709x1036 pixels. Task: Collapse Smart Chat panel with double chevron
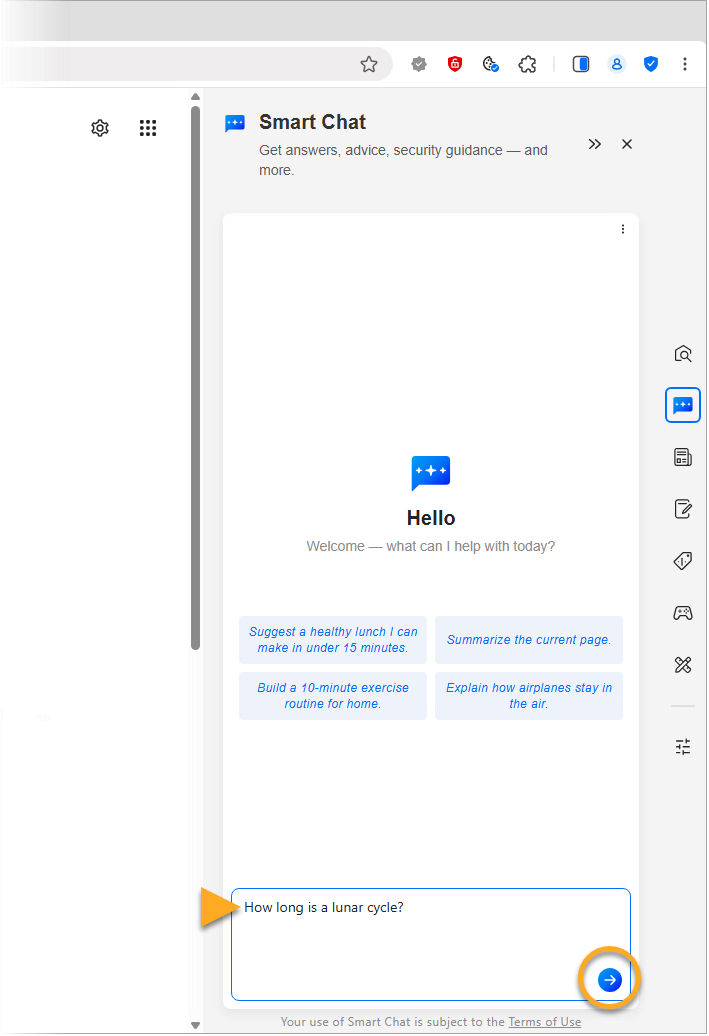click(595, 144)
